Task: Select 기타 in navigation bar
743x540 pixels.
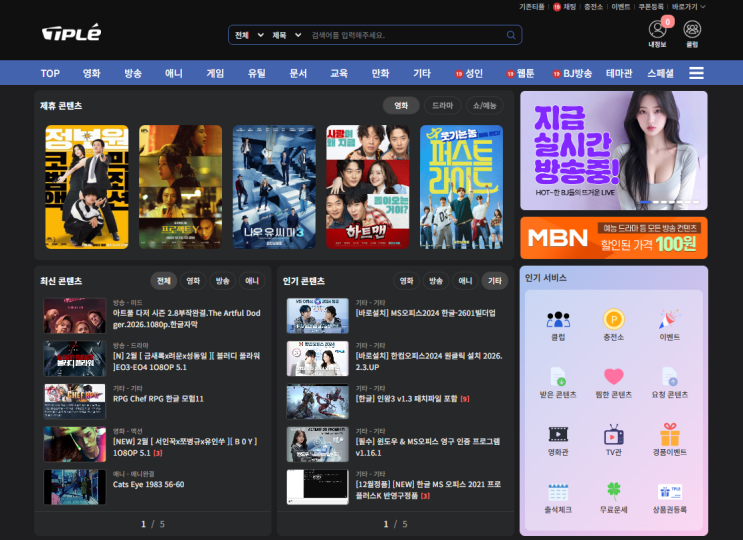Action: [422, 73]
